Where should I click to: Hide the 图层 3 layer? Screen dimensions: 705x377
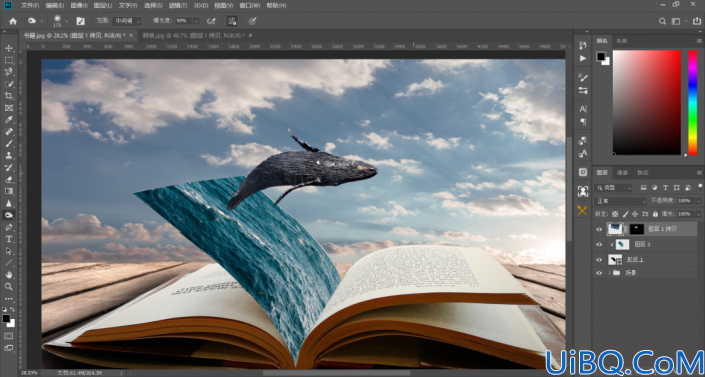(x=599, y=245)
